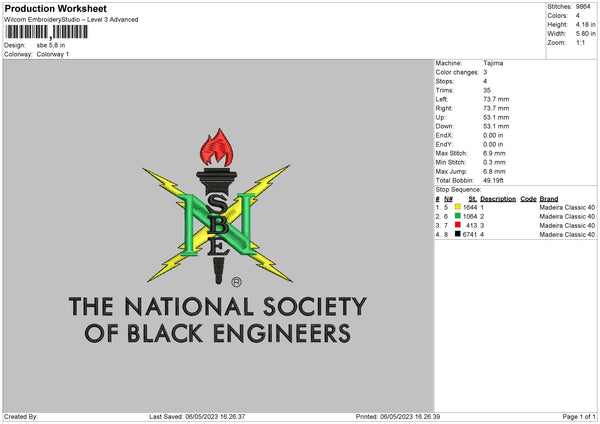
Task: Click the green N letter in the logo
Action: coord(218,224)
